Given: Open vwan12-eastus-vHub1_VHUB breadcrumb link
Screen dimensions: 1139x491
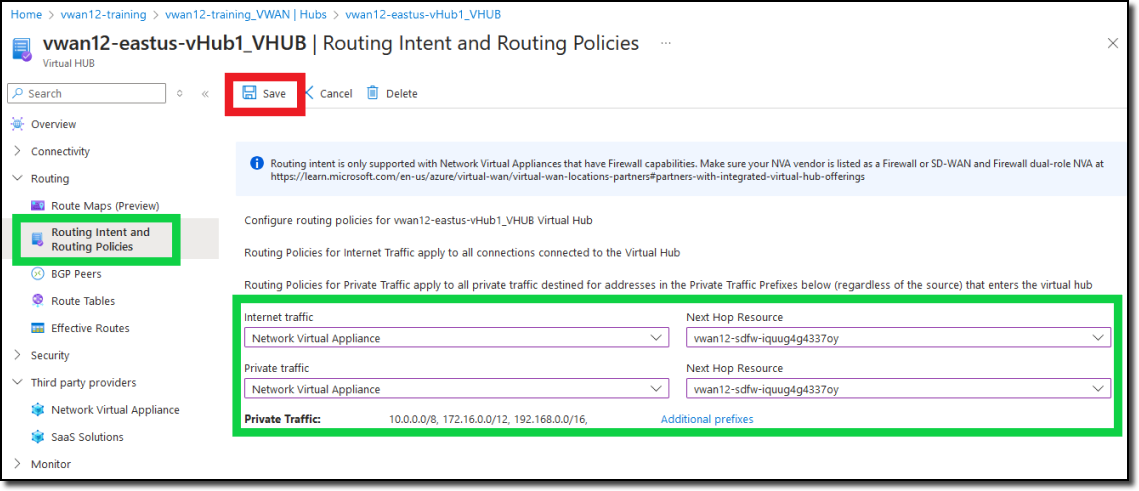Looking at the screenshot, I should (x=423, y=14).
